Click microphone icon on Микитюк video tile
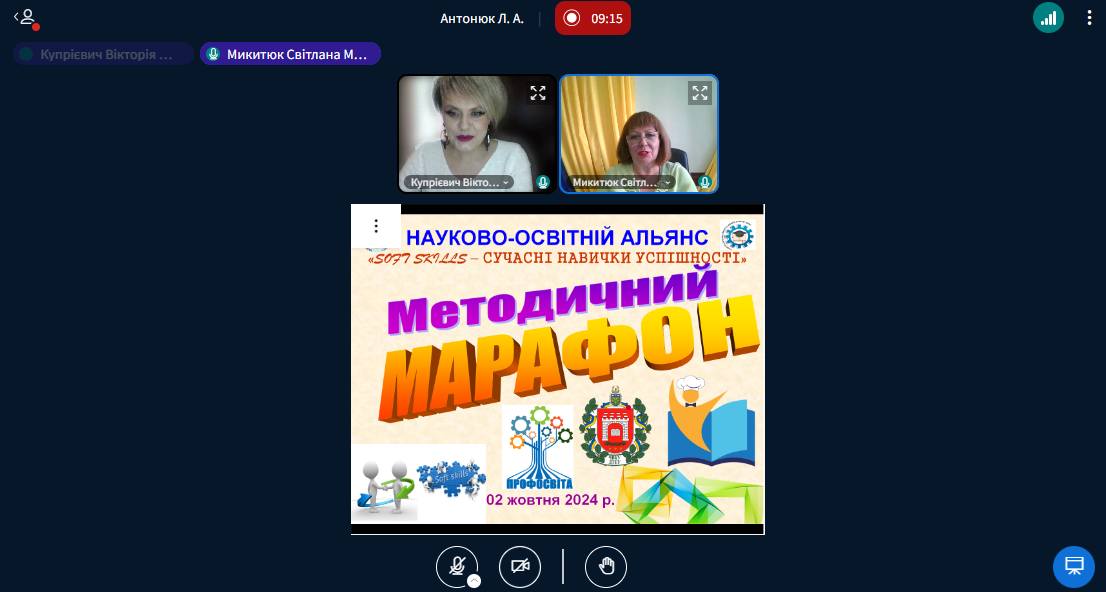The image size is (1106, 592). coord(705,183)
